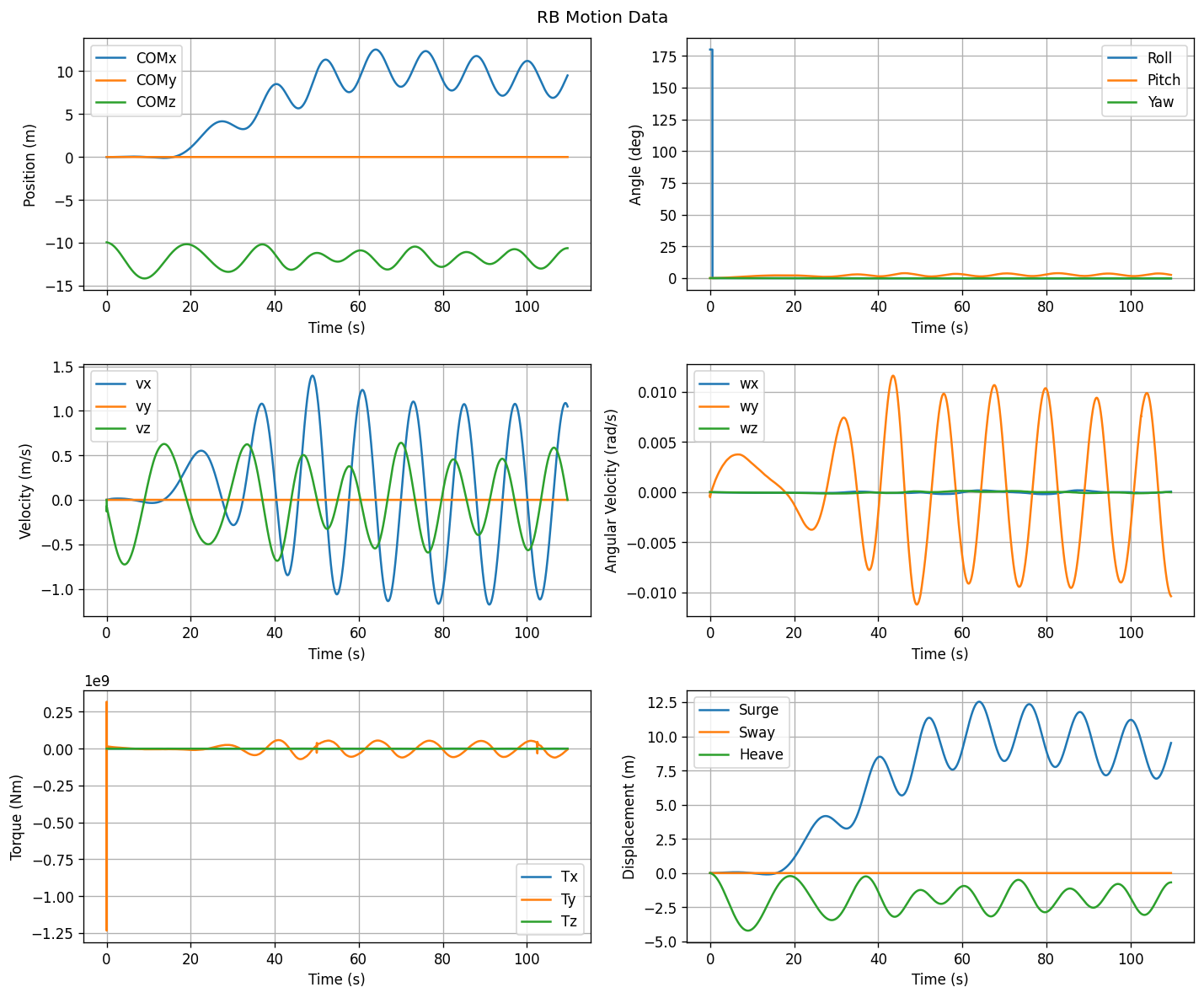Click "Time (s)" under the Velocity plot
This screenshot has height=998, width=1204.
click(337, 653)
